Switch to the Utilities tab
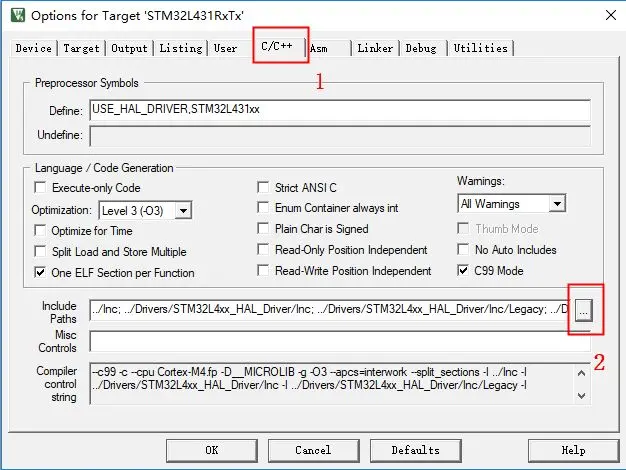 pyautogui.click(x=481, y=48)
